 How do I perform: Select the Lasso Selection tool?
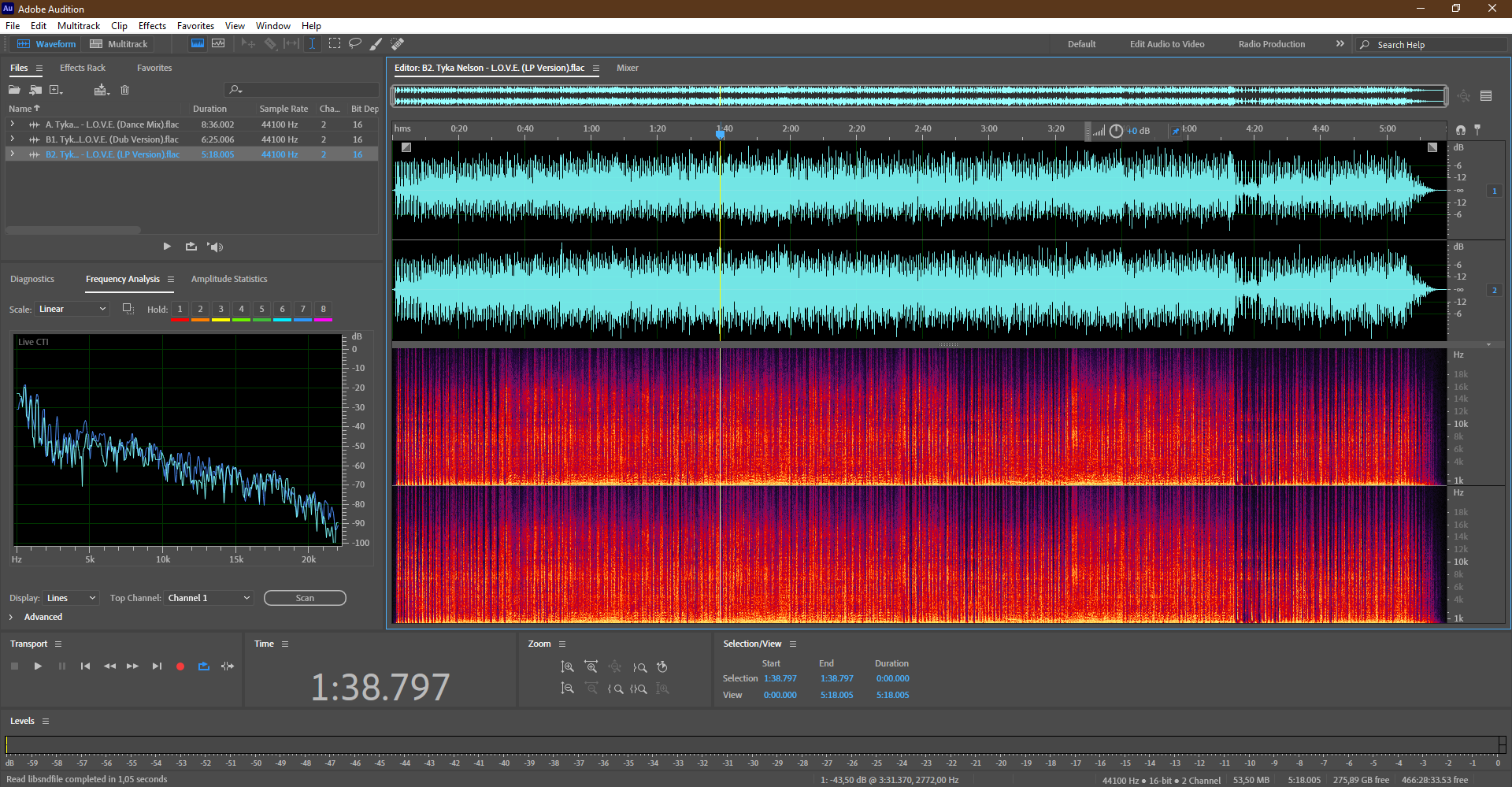tap(355, 44)
